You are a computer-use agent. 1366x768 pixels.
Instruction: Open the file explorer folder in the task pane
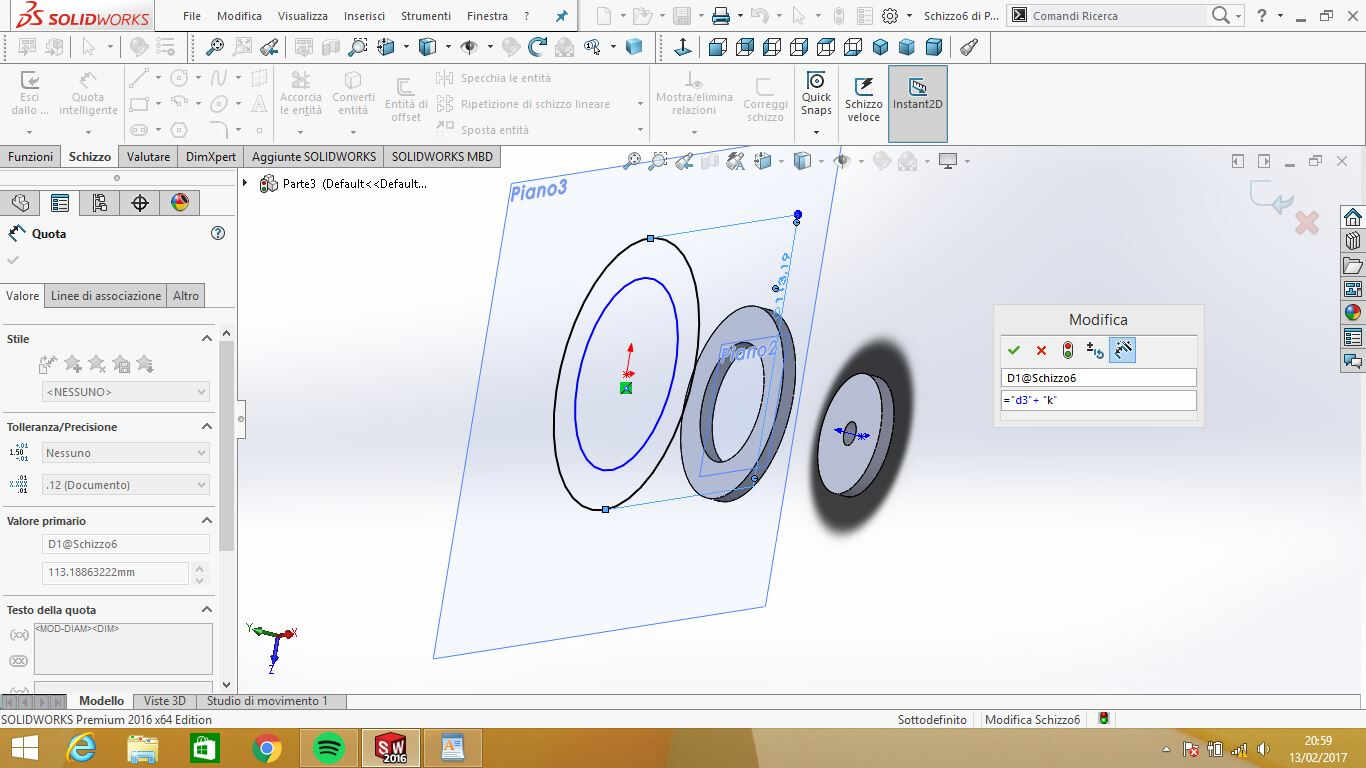tap(1353, 265)
